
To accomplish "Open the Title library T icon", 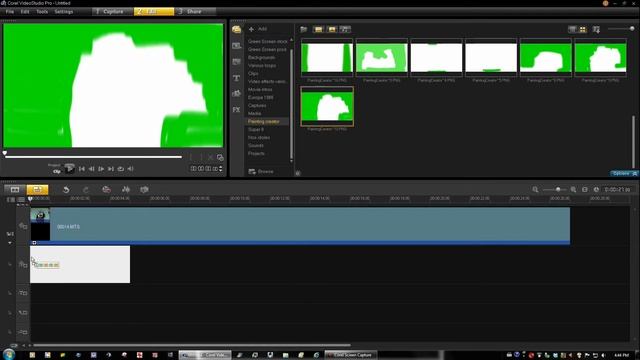I will [236, 78].
